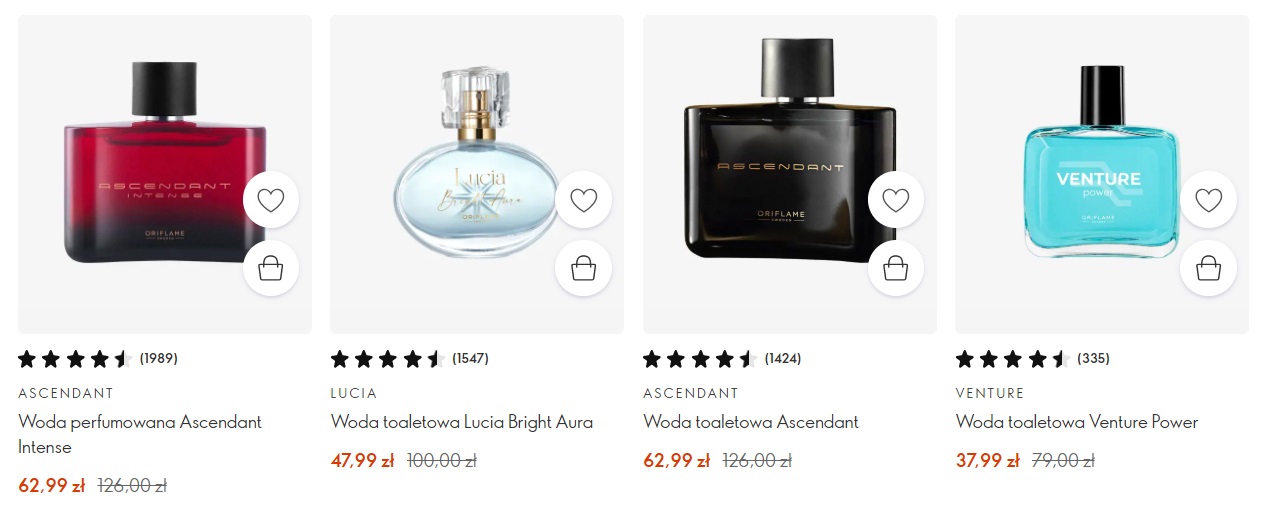Open Woda perfumowana Ascendant Intense product link
The width and height of the screenshot is (1267, 516).
point(140,434)
